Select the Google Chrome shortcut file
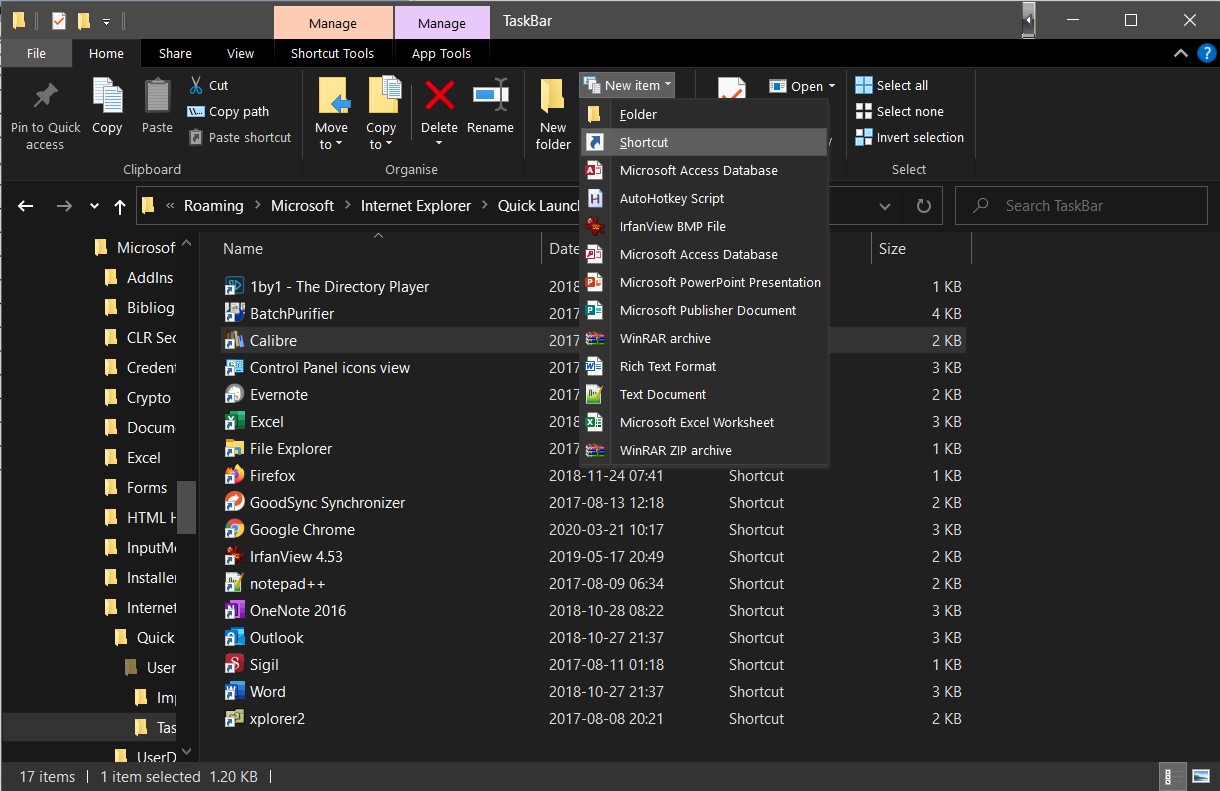 tap(301, 530)
